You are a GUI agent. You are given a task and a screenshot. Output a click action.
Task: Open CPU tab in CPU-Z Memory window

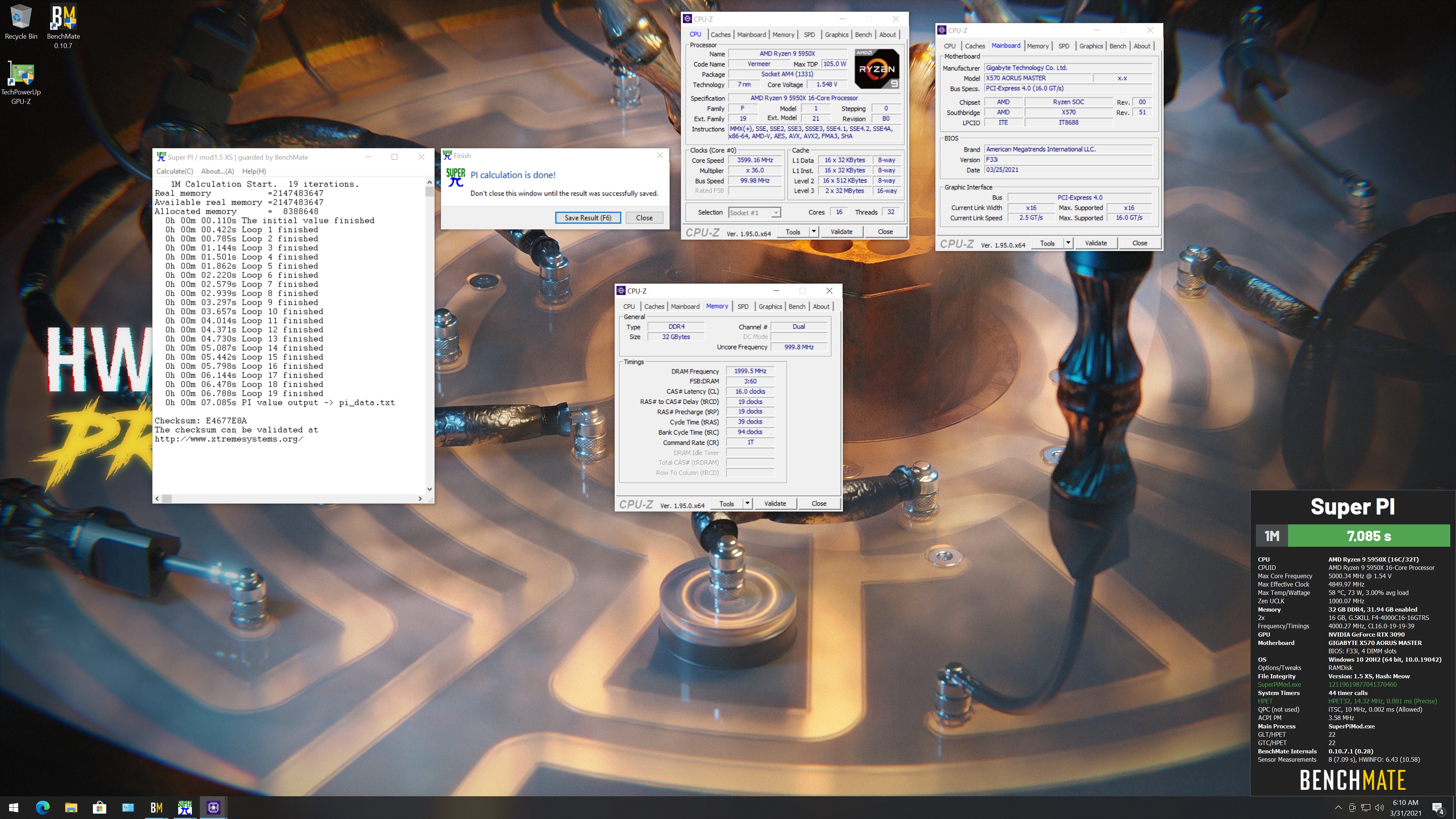click(629, 306)
